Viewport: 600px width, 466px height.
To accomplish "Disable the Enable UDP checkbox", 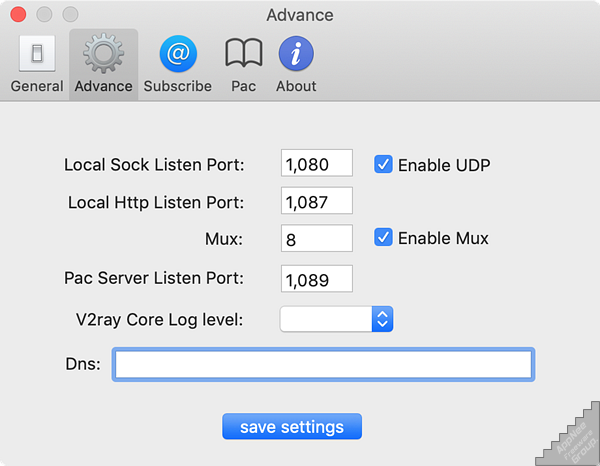I will tap(383, 164).
